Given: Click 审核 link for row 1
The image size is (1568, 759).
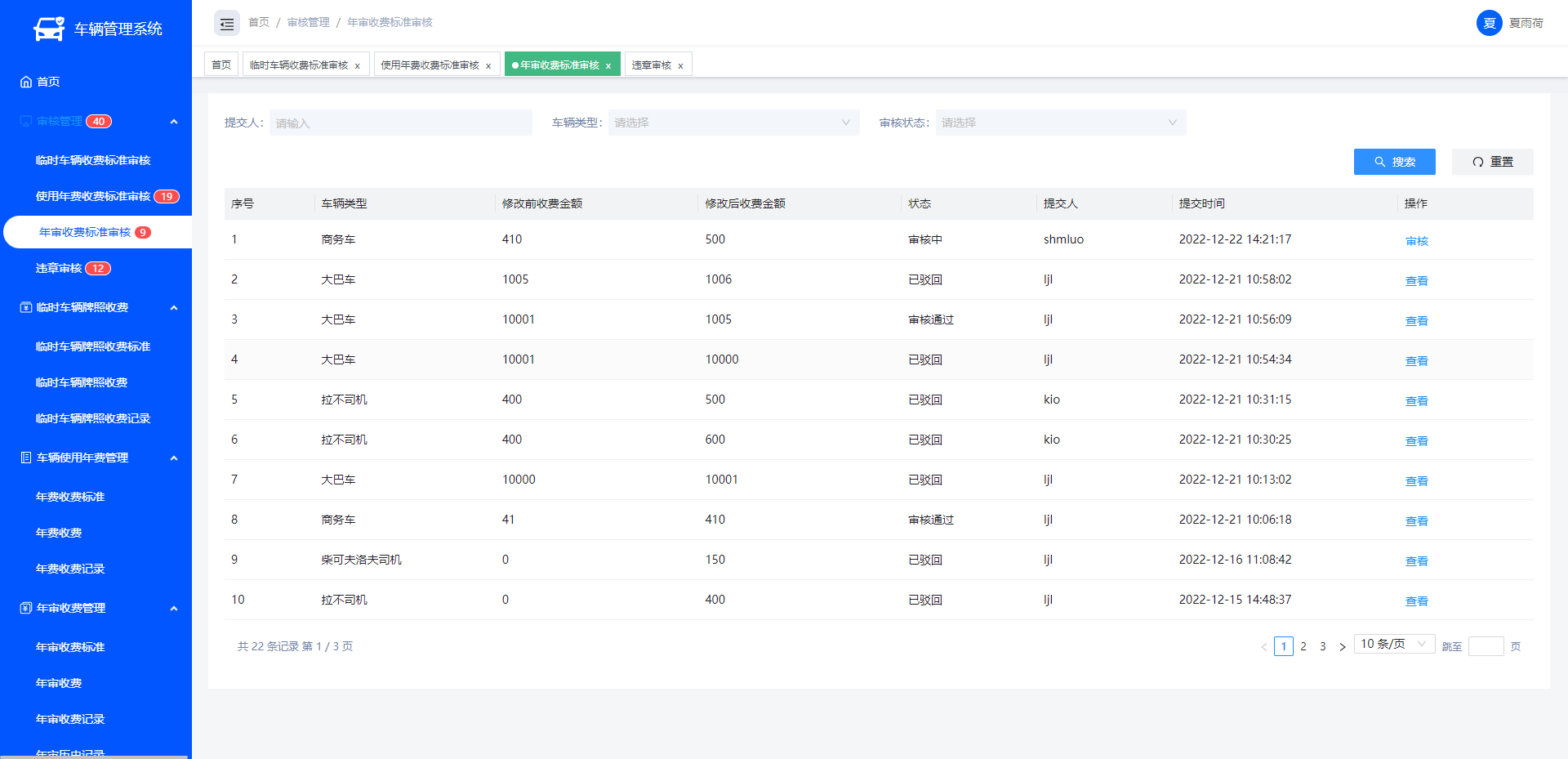Looking at the screenshot, I should [x=1416, y=241].
